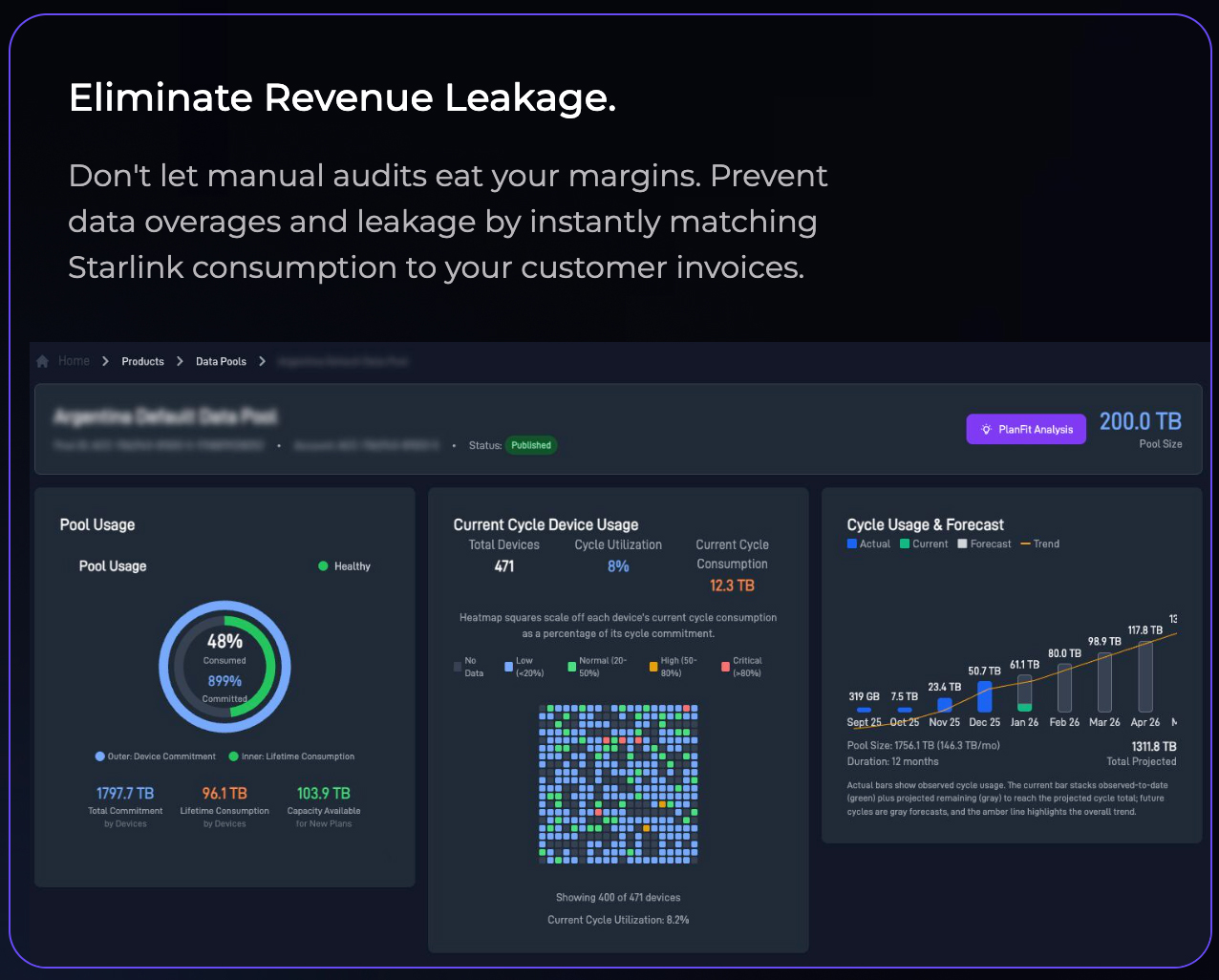Open PlanFit Analysis
1219x980 pixels.
1026,429
